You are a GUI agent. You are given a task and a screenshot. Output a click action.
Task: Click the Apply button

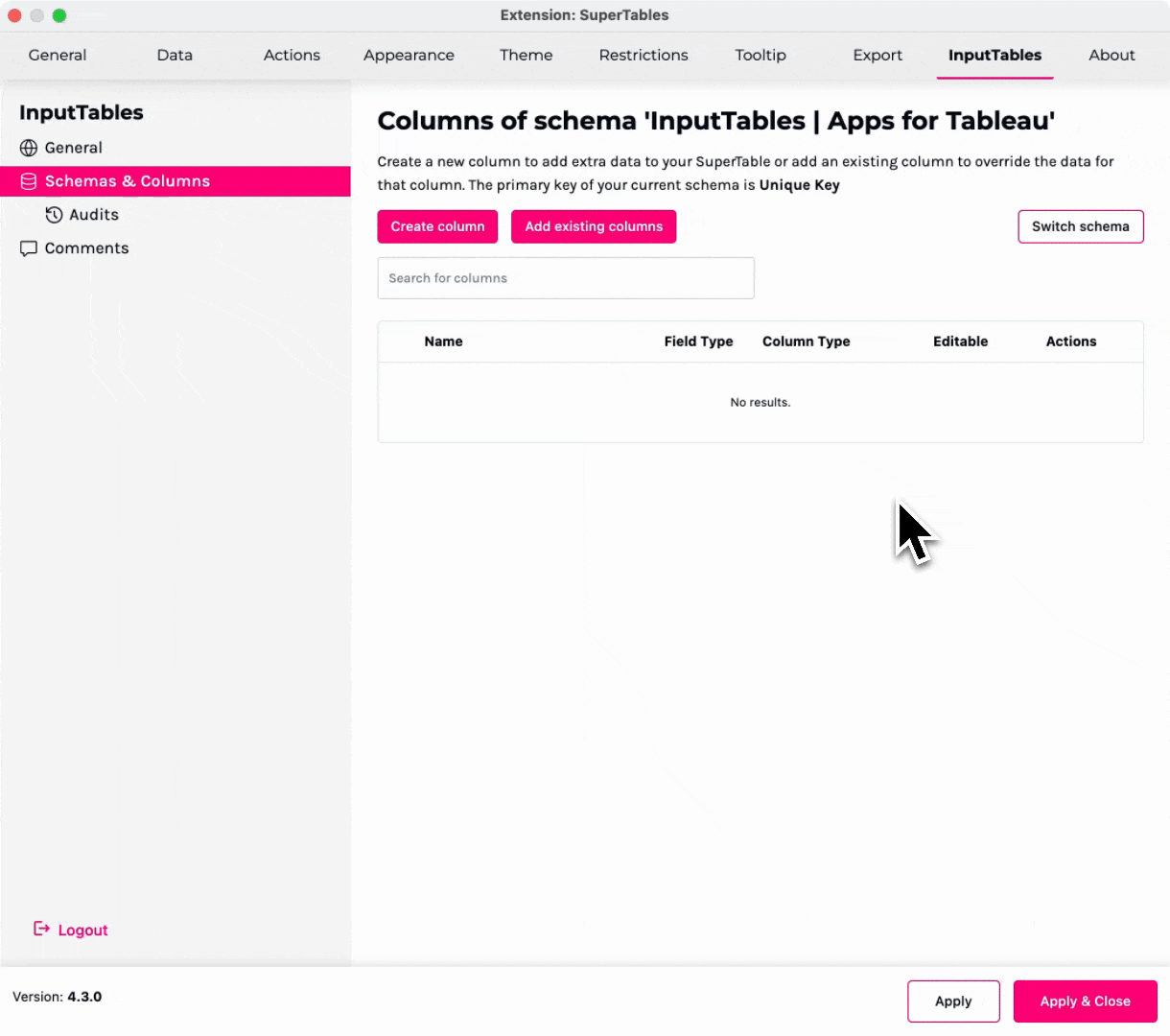point(953,1001)
